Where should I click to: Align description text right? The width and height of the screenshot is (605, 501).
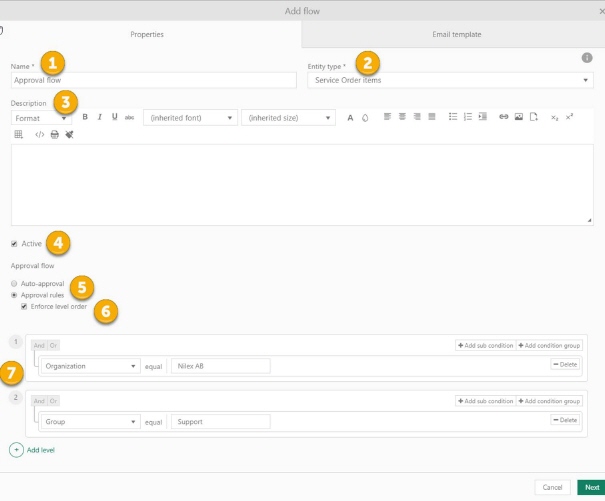point(417,117)
